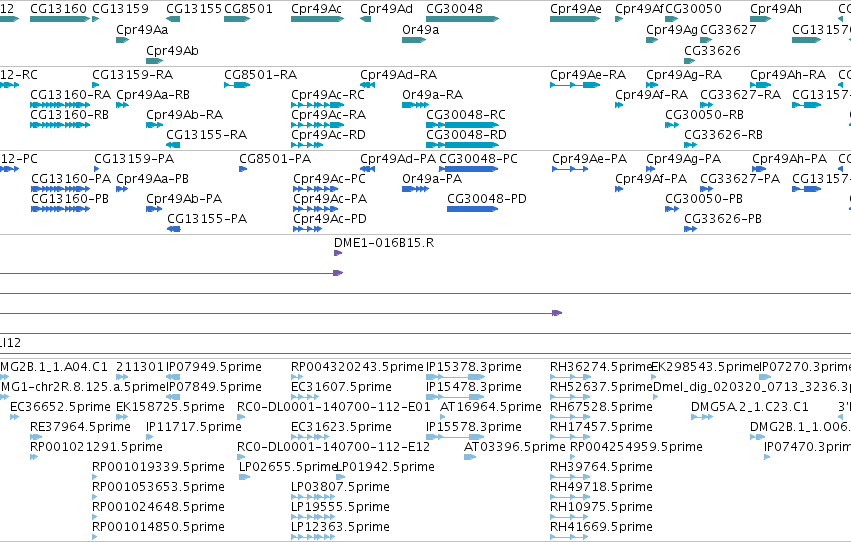Image resolution: width=851 pixels, height=542 pixels.
Task: Open the Cpr49Ad-RA transcript label
Action: pos(399,75)
